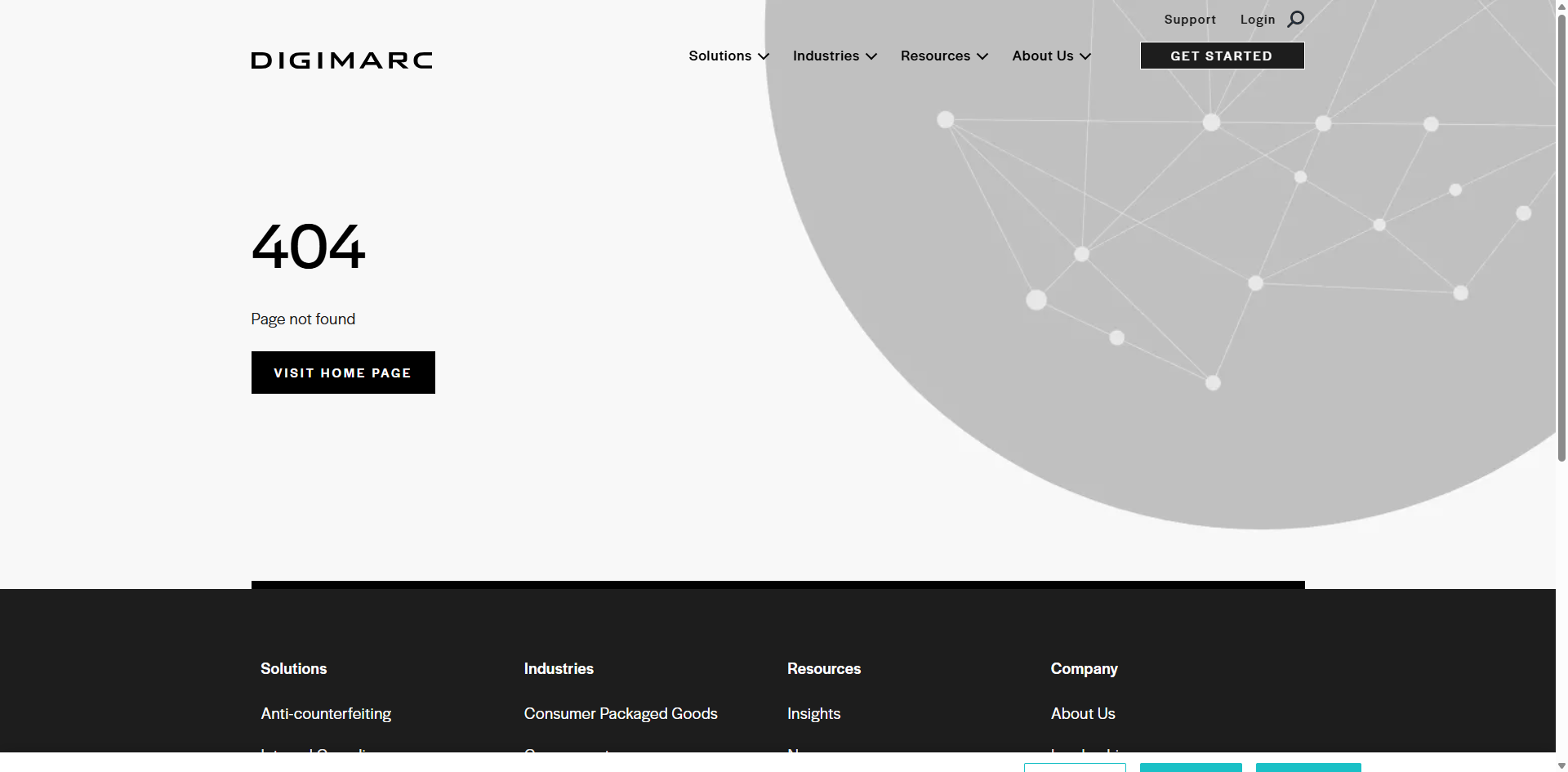
Task: Open the Insights footer link
Action: point(813,713)
